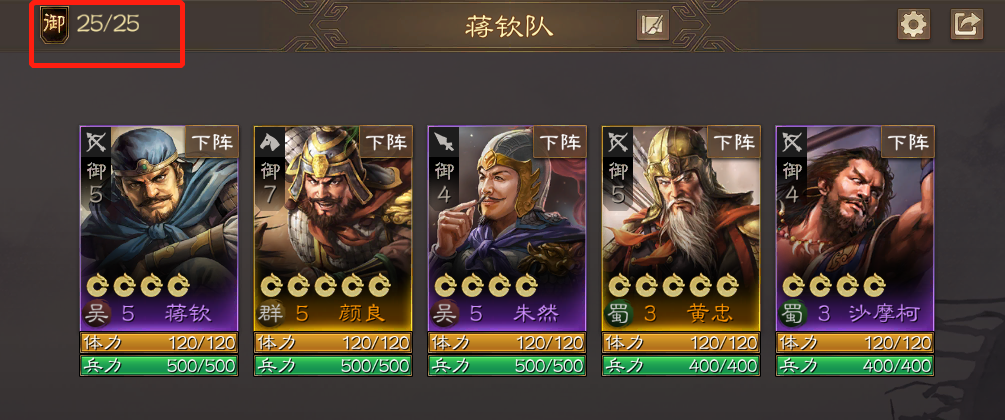The height and width of the screenshot is (420, 1005).
Task: Click the 蒋钦队 team title
Action: (x=509, y=27)
